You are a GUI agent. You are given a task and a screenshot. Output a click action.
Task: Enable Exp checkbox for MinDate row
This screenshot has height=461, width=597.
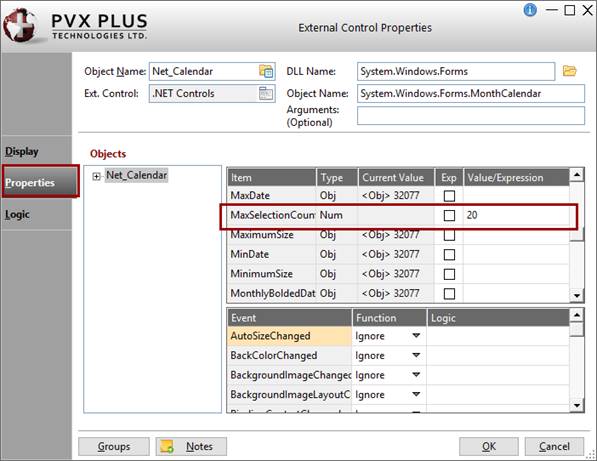[x=449, y=254]
